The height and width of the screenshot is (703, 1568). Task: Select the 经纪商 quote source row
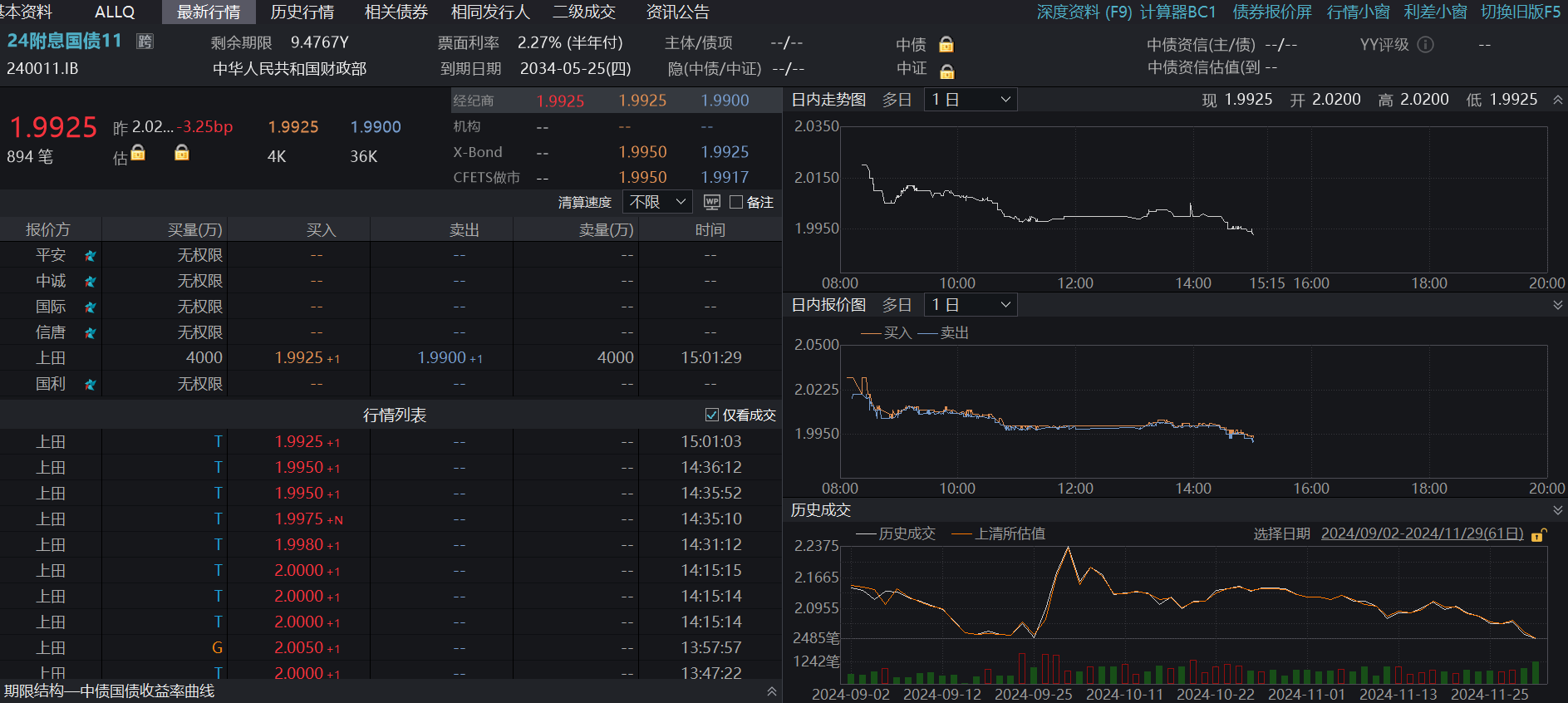coord(616,101)
